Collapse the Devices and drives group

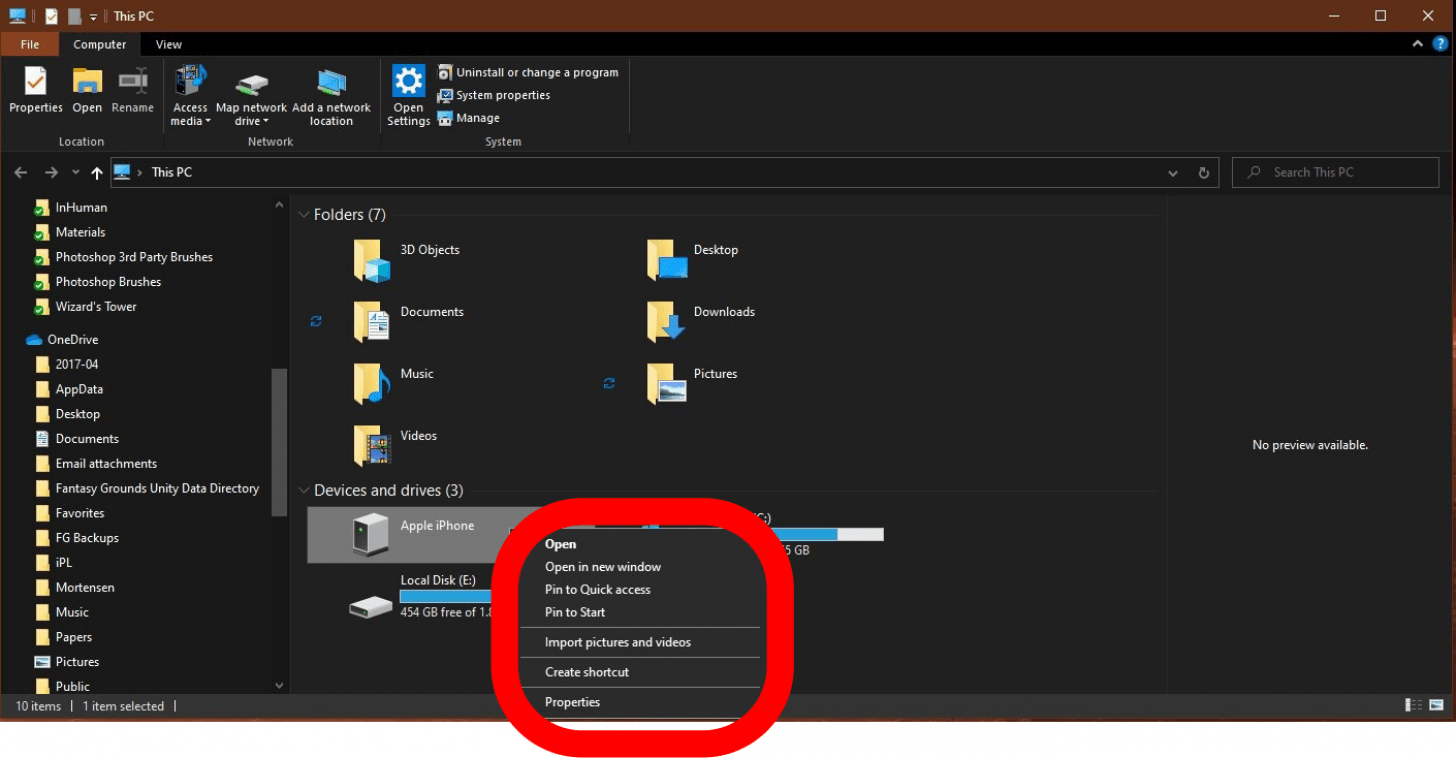[x=303, y=490]
